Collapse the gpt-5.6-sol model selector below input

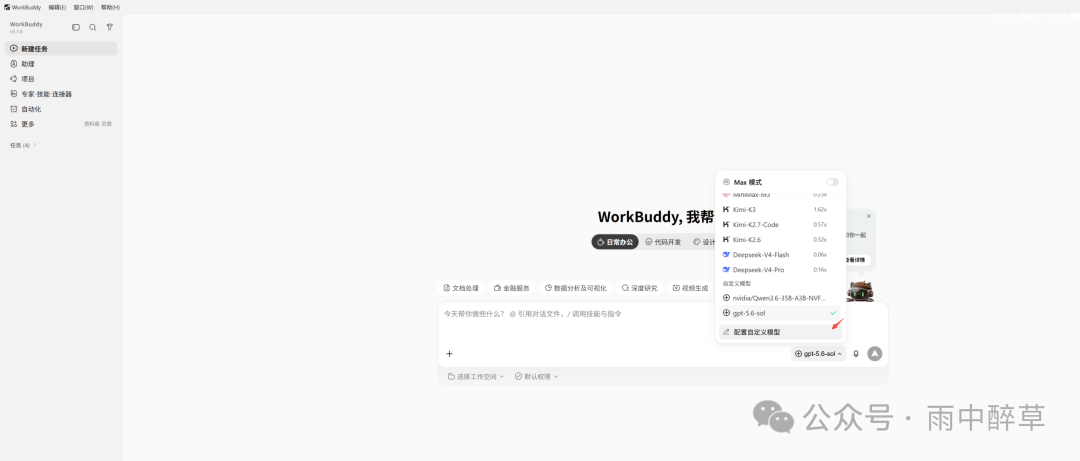(x=818, y=354)
